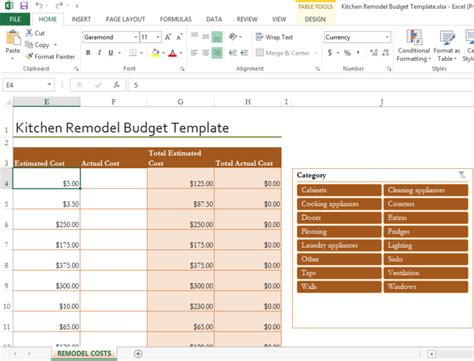Switch to the DESIGN tab
This screenshot has height=361, width=474.
(x=315, y=19)
